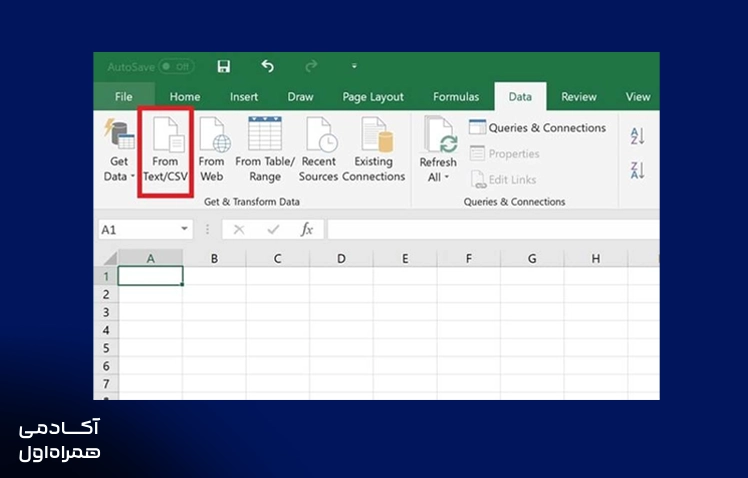Screen dimensions: 748x478
Task: Select row 3 header
Action: point(106,312)
